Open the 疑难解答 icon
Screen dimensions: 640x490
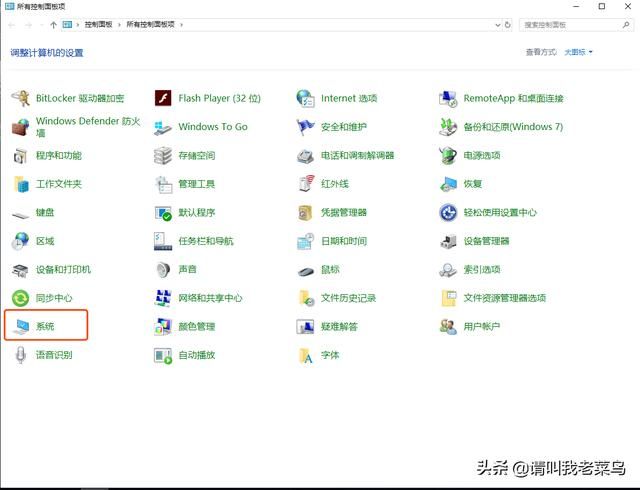pos(305,327)
